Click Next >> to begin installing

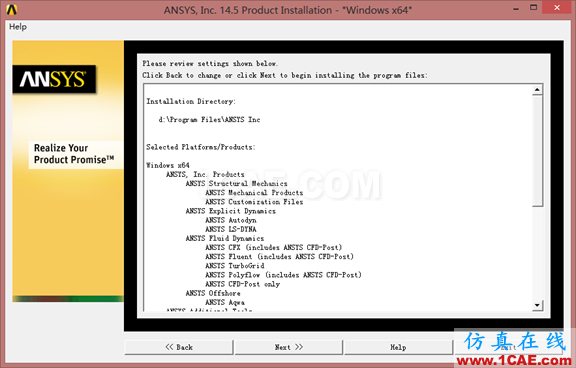[289, 347]
